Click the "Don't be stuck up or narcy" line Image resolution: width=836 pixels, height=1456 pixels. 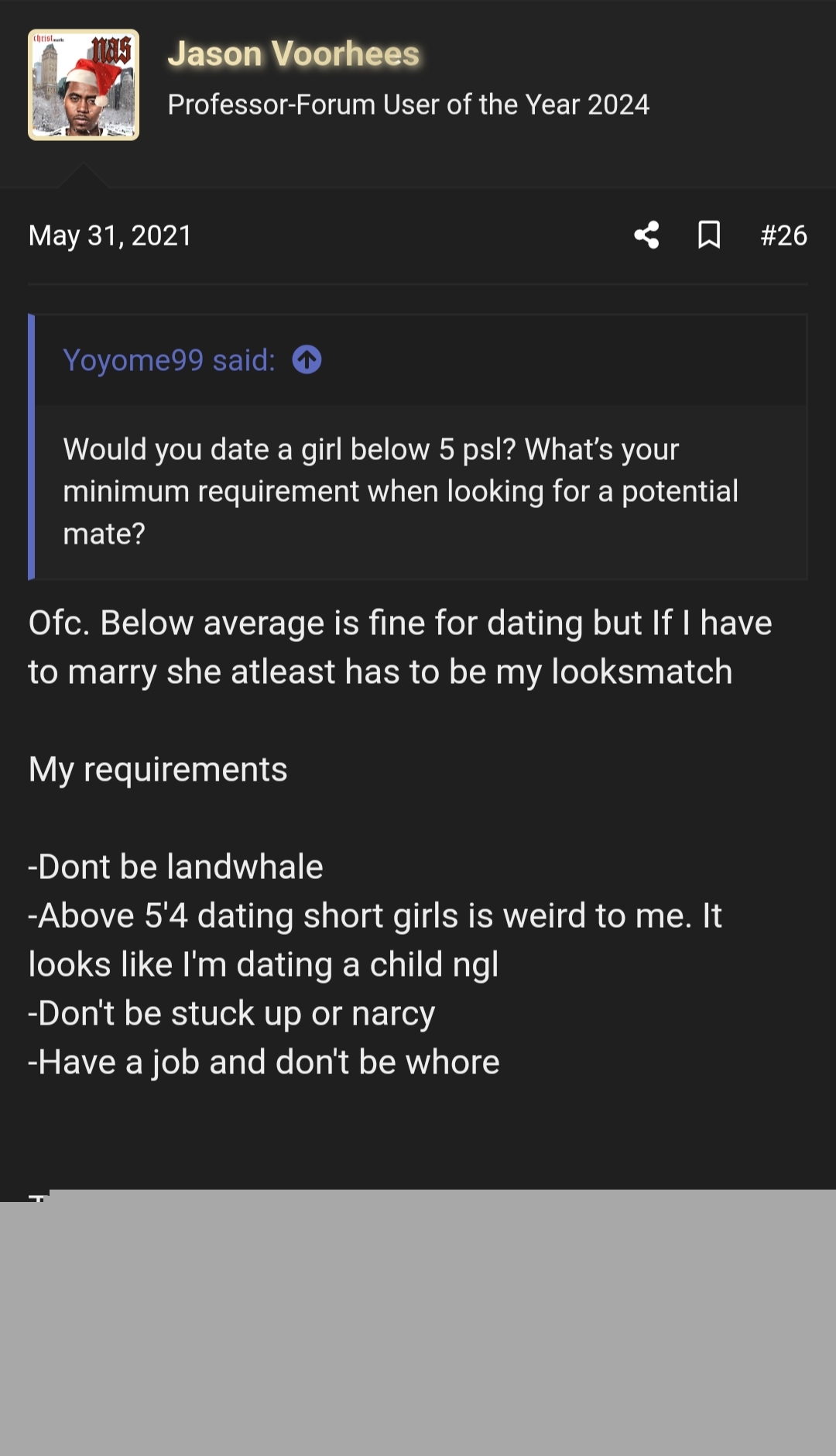pos(231,1013)
